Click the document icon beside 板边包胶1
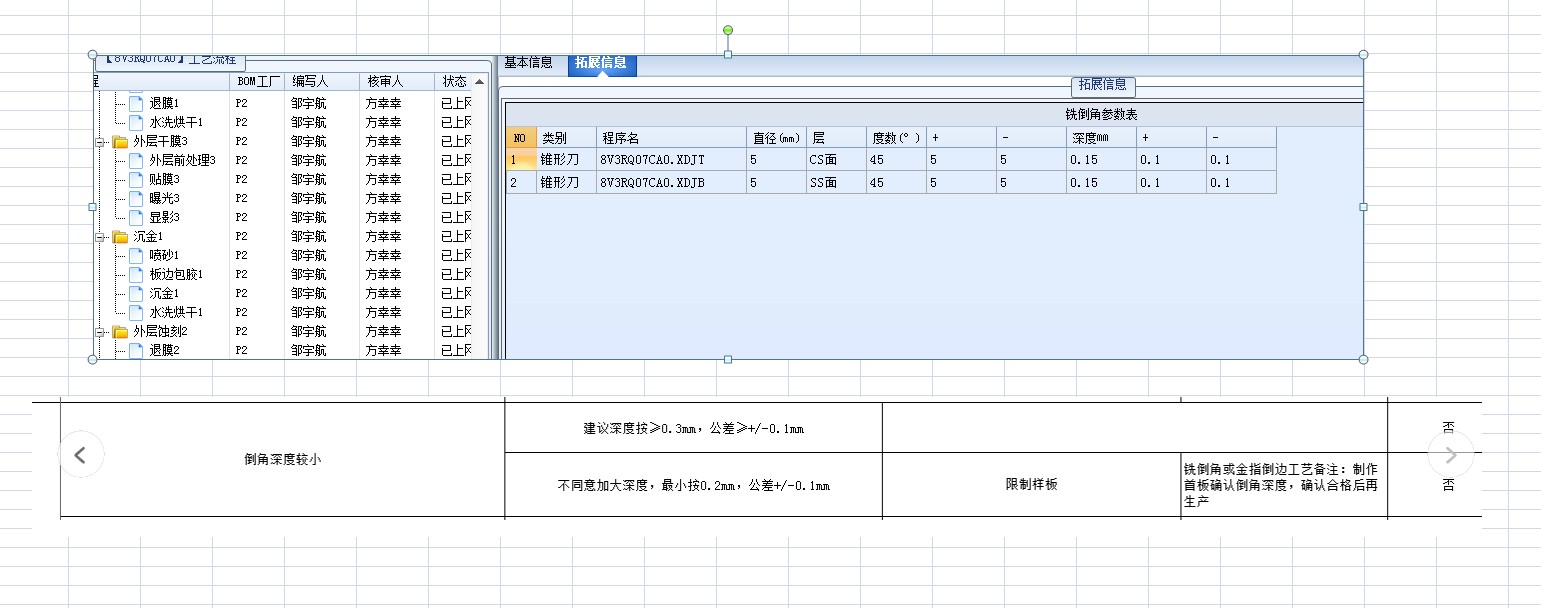1541x608 pixels. point(136,274)
